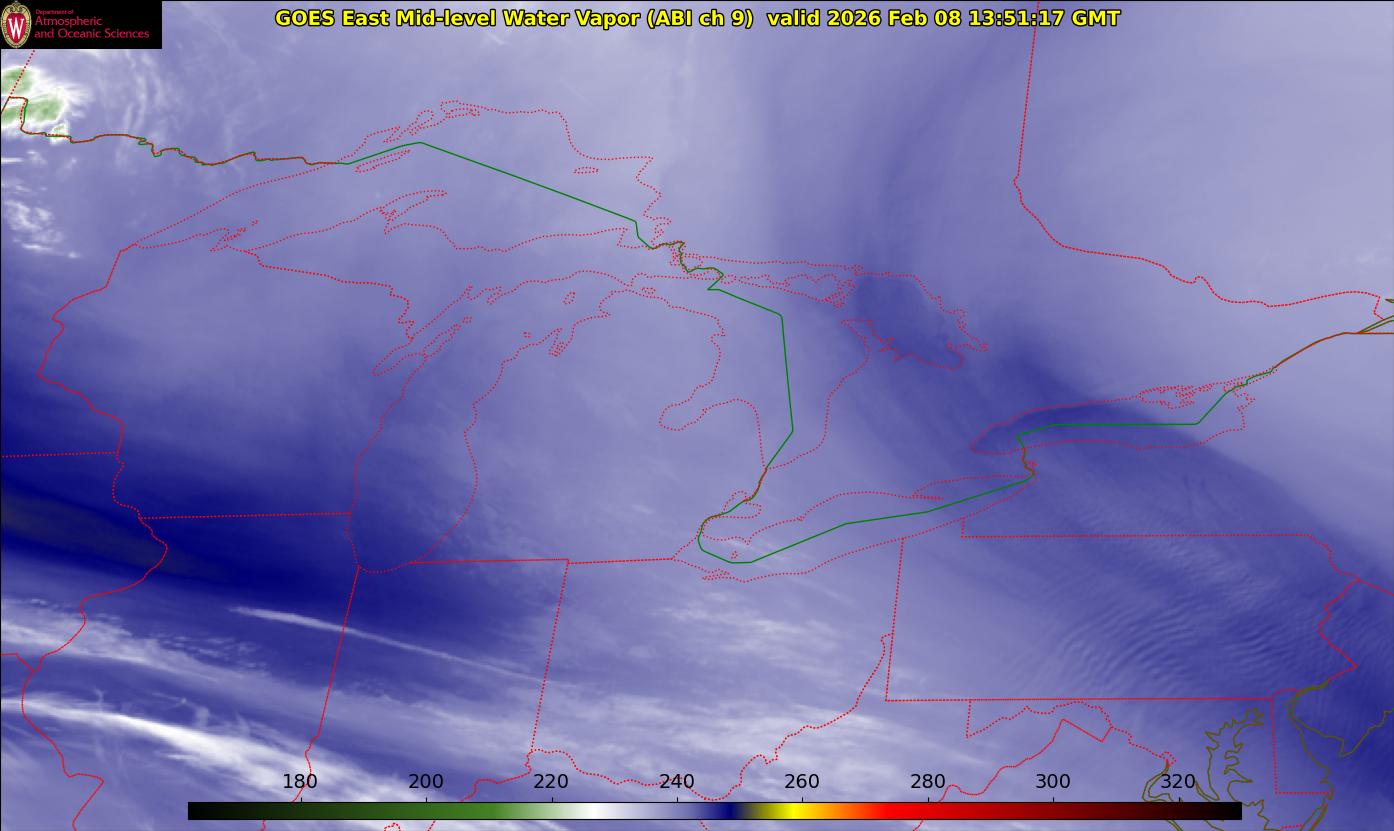Screen dimensions: 1394x831
Task: Click the 200 label on the color scale
Action: [x=426, y=781]
